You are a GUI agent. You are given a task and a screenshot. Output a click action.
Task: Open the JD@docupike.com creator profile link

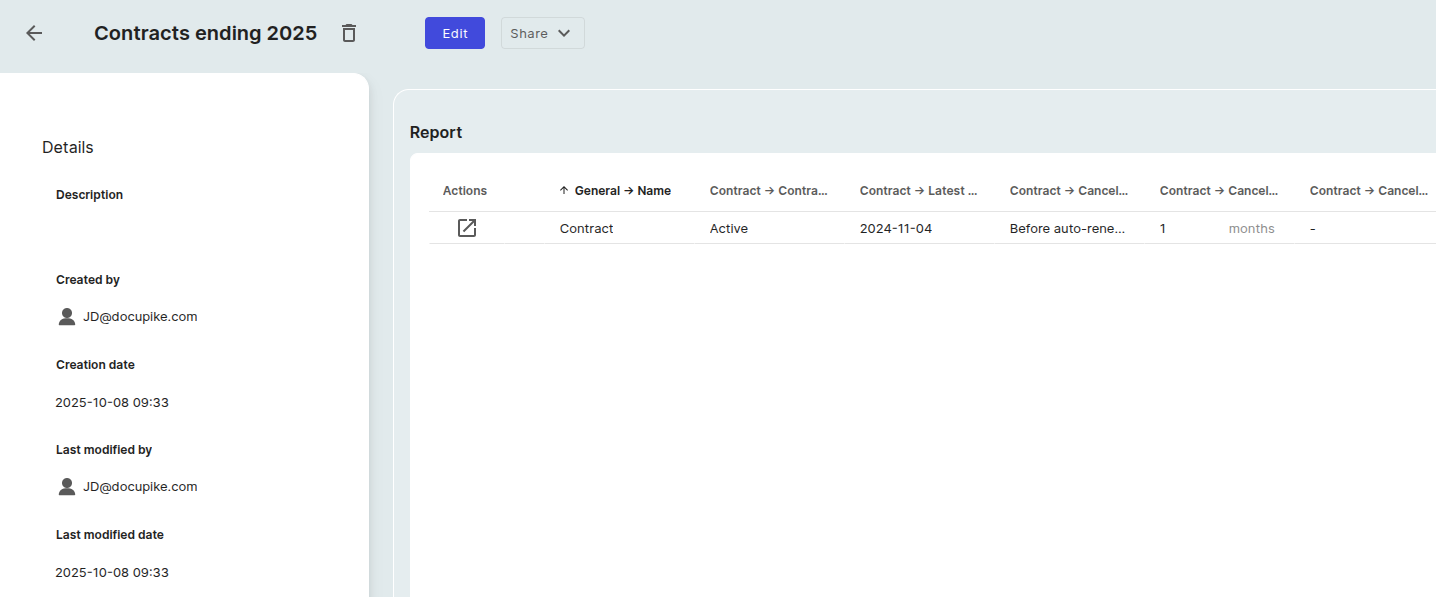coord(140,315)
